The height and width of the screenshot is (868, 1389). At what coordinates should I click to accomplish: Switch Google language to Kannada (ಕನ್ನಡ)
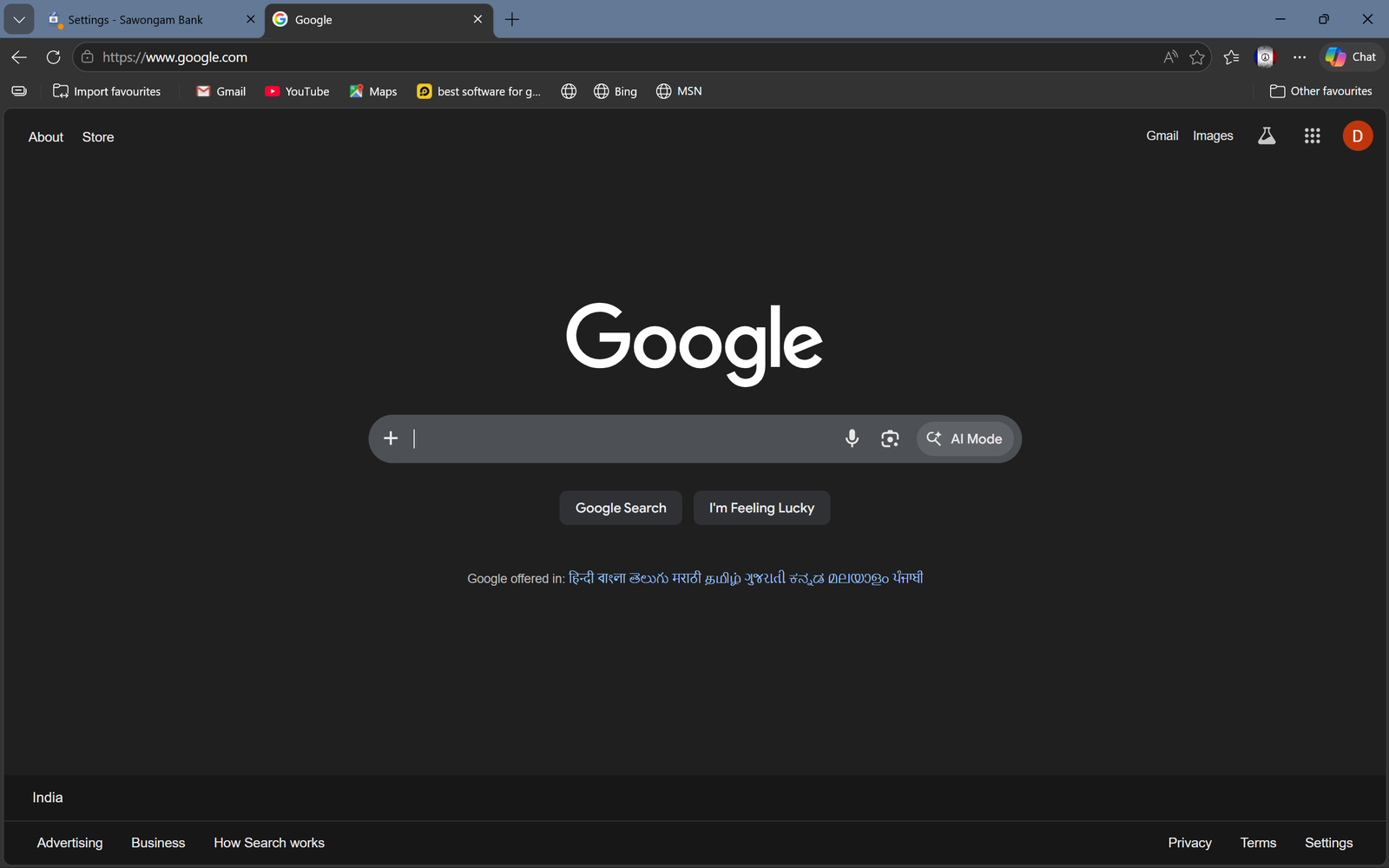(x=806, y=578)
